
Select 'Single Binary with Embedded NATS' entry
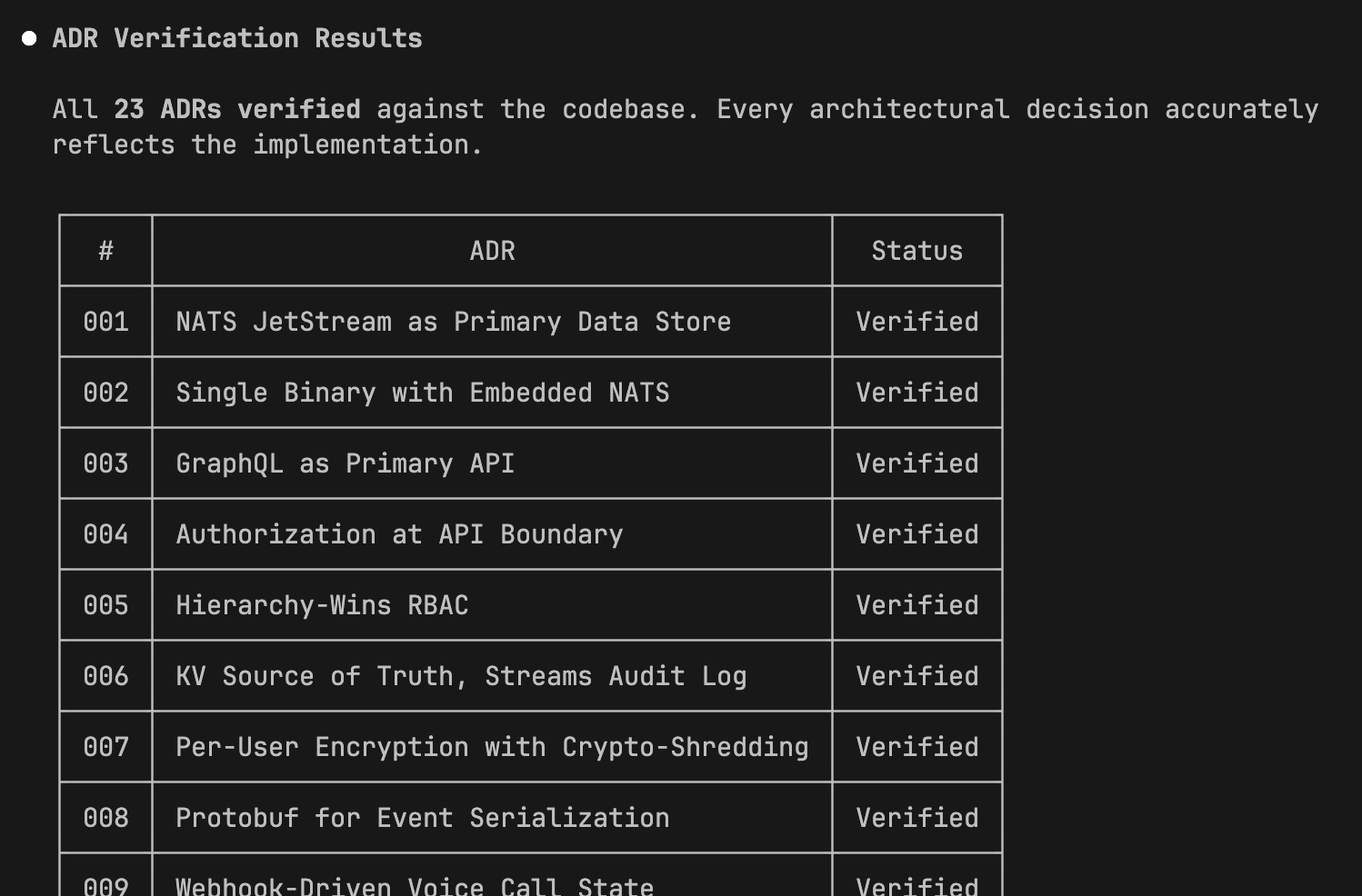point(422,393)
